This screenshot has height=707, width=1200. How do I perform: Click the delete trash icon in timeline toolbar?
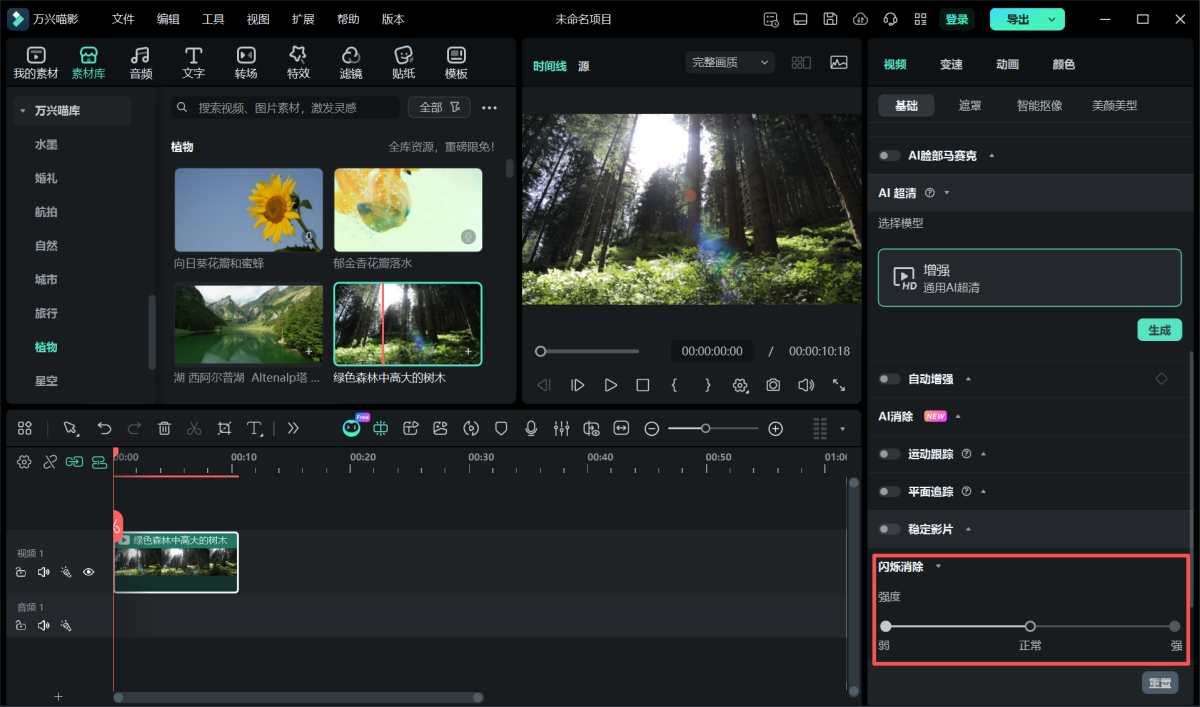(x=164, y=428)
